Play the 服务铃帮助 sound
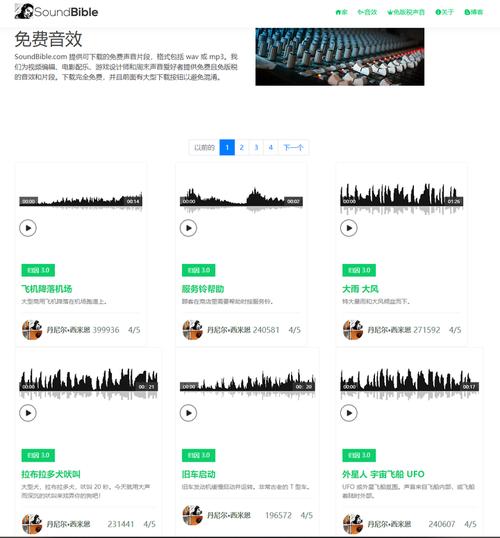The height and width of the screenshot is (538, 500). [x=188, y=228]
